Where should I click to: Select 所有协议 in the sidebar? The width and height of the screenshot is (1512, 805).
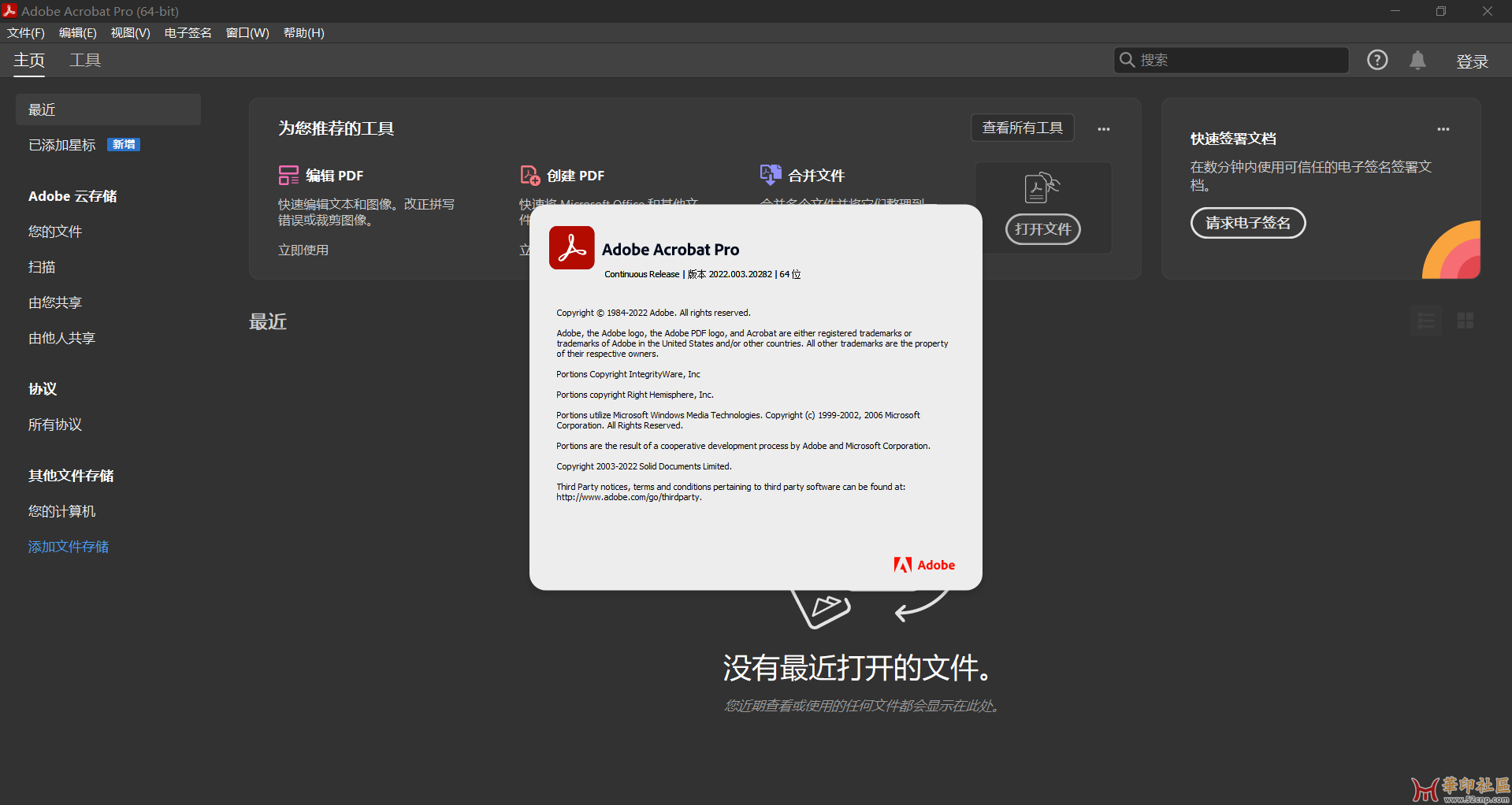click(55, 425)
